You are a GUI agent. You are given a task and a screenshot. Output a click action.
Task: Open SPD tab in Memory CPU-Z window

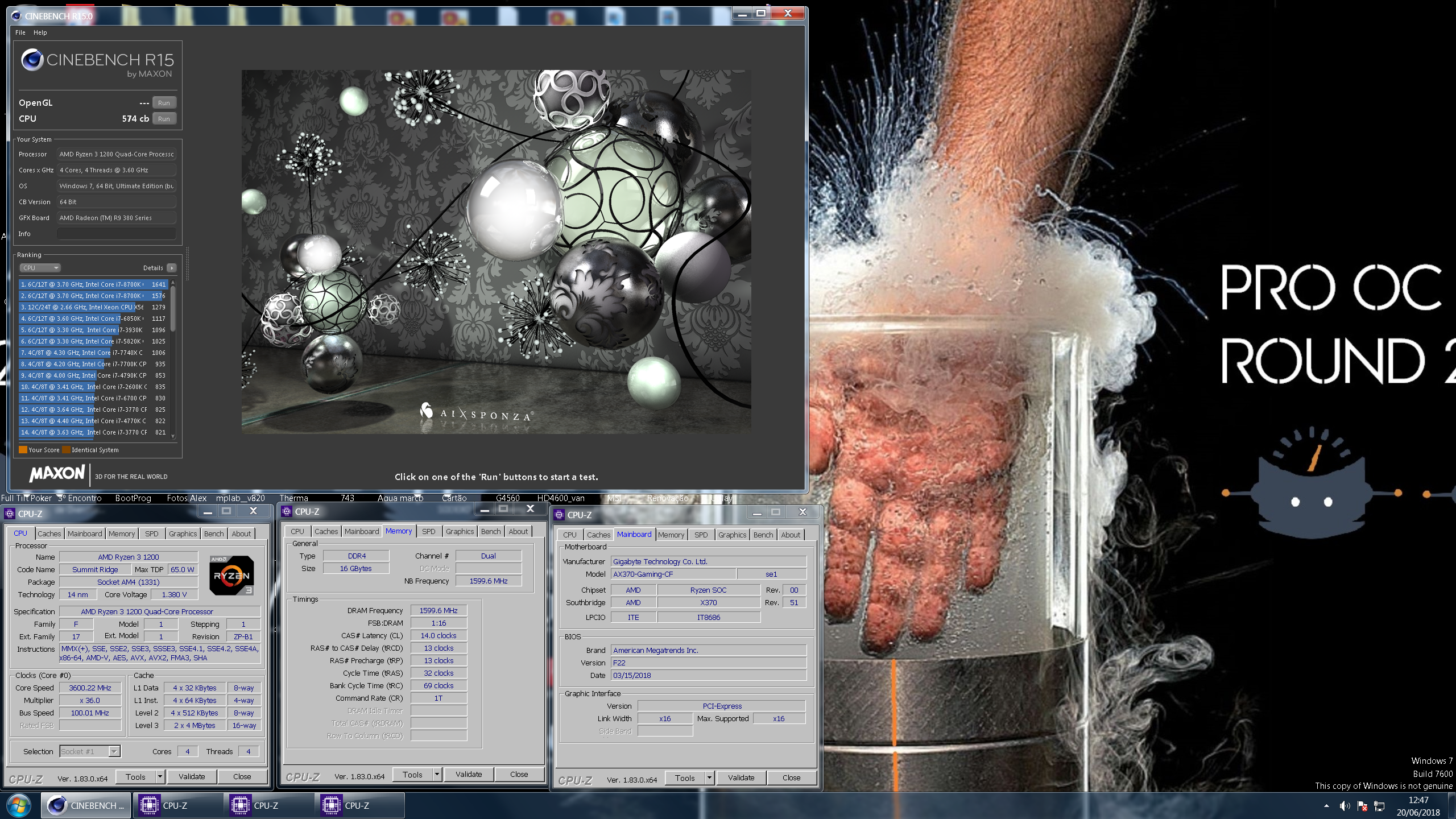point(429,531)
